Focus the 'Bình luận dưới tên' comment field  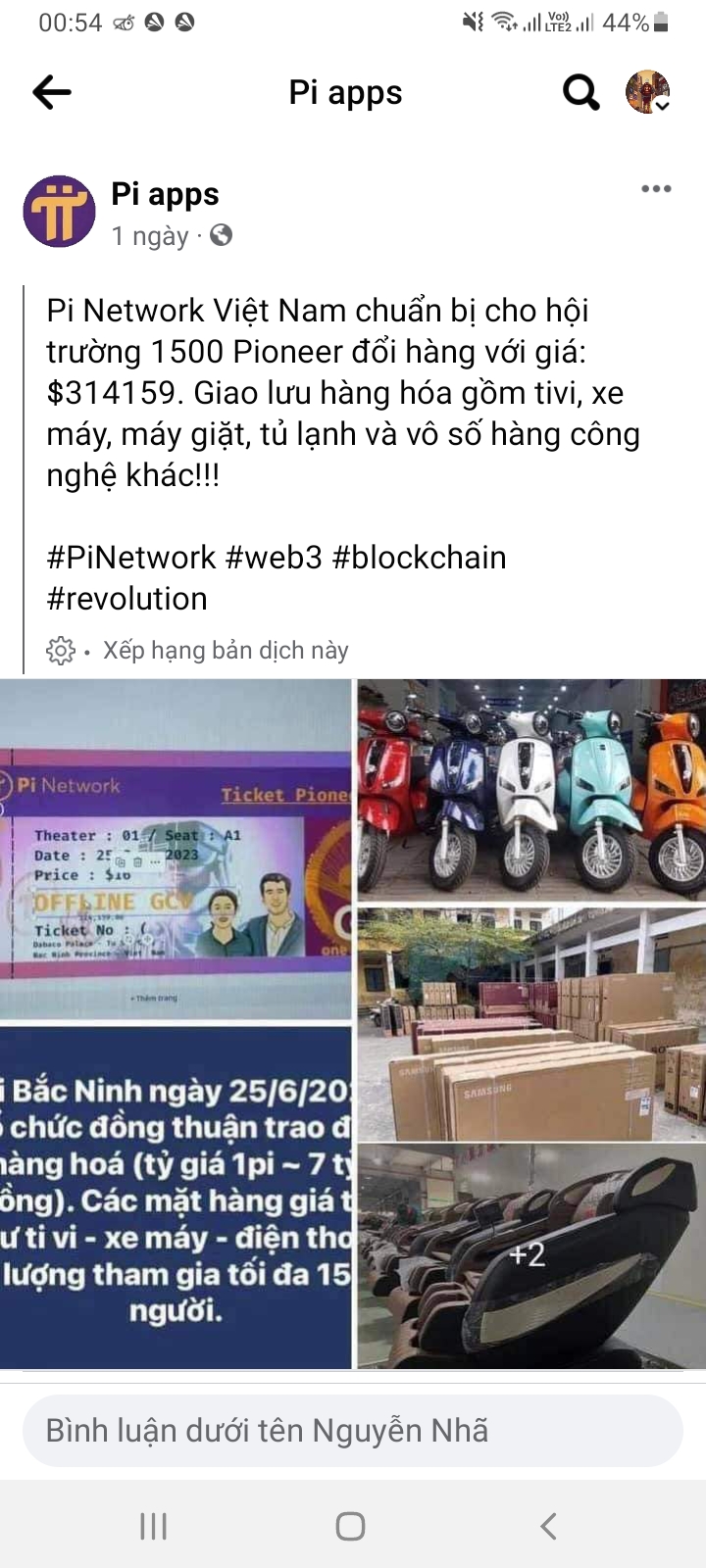[353, 1431]
